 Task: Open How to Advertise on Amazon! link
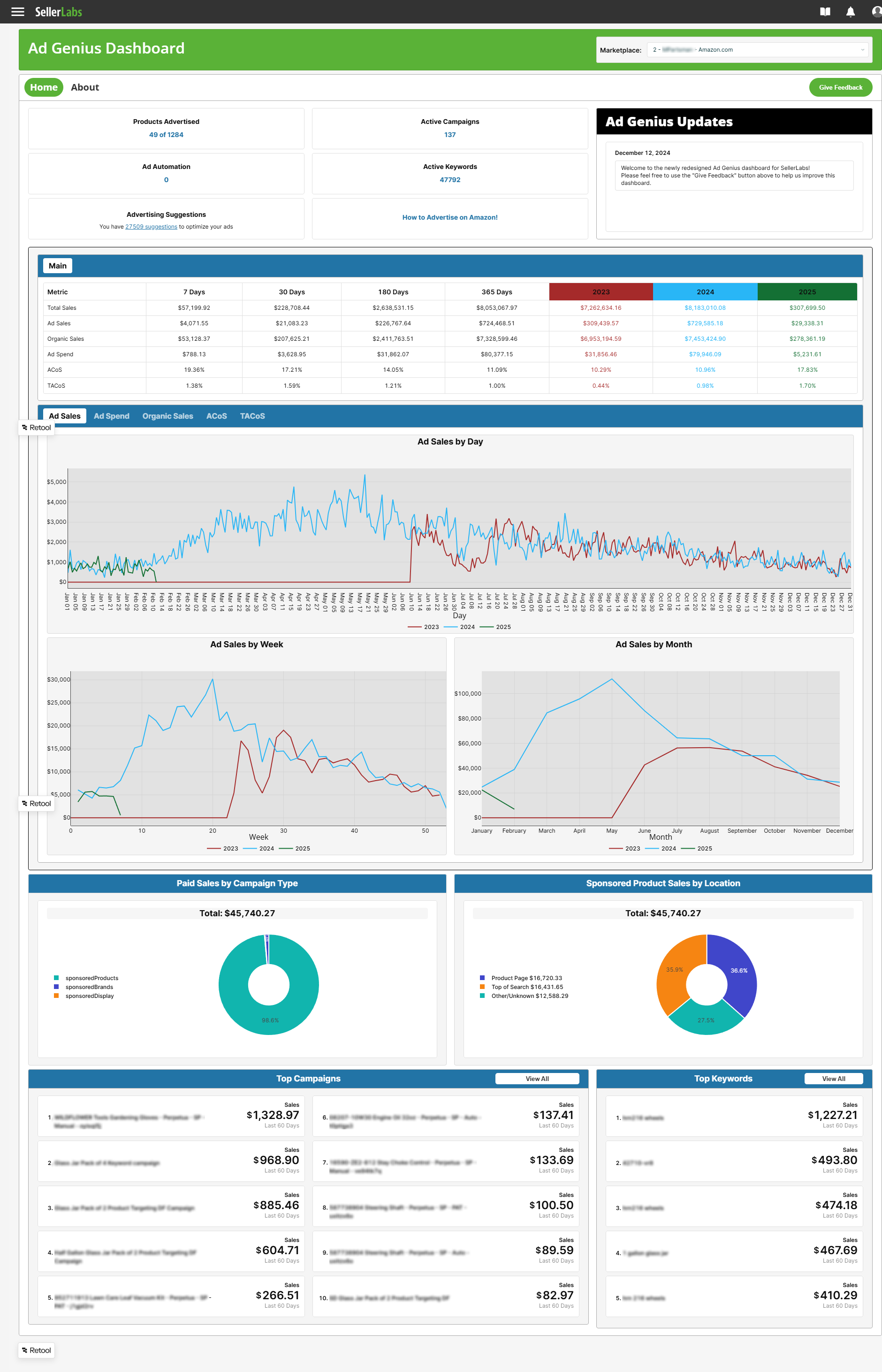click(x=449, y=217)
